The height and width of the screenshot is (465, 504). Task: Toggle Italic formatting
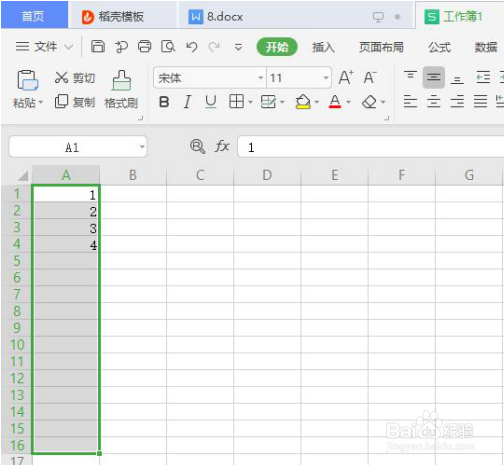(x=187, y=102)
